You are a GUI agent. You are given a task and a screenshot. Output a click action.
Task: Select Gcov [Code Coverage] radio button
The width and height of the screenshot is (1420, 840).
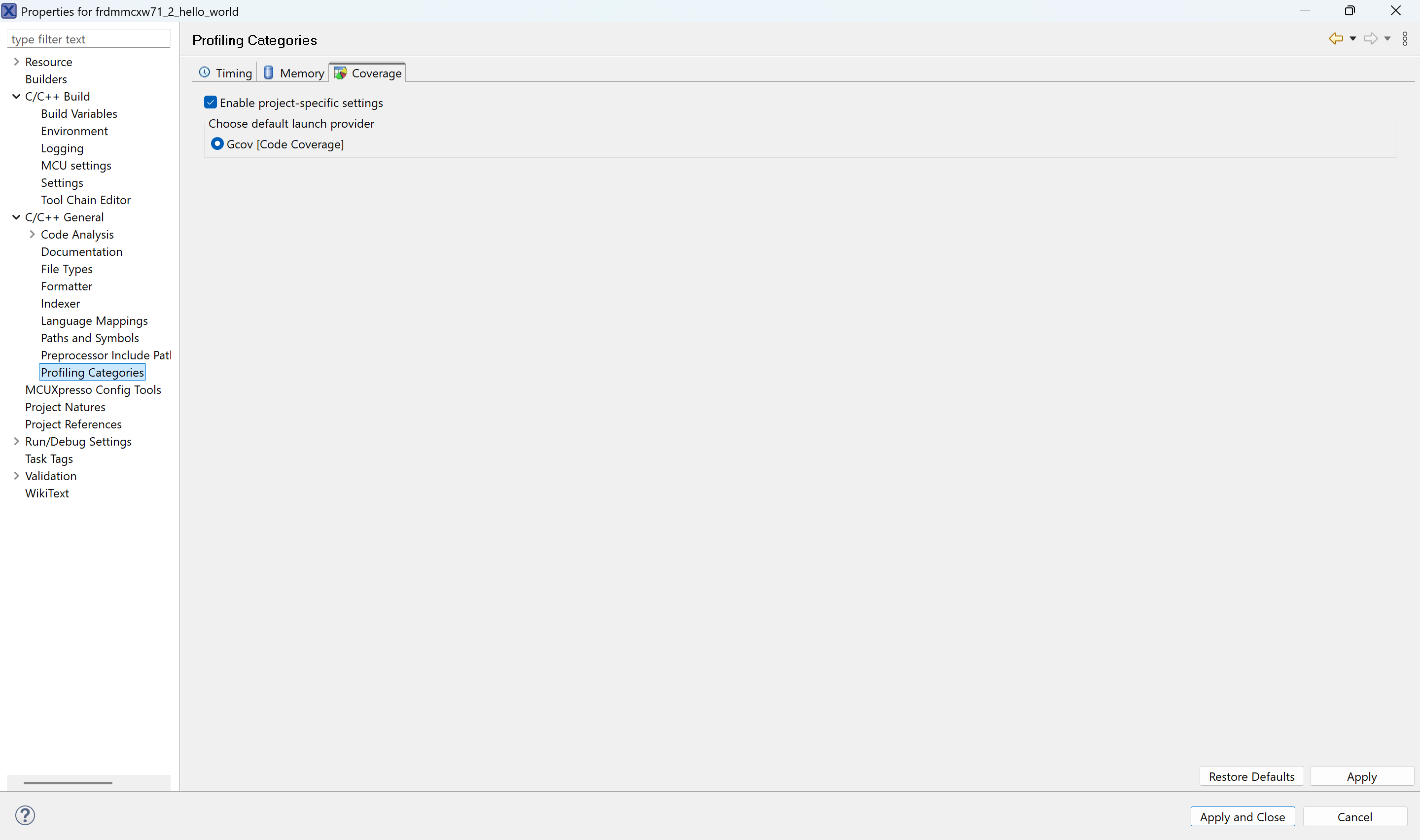217,144
